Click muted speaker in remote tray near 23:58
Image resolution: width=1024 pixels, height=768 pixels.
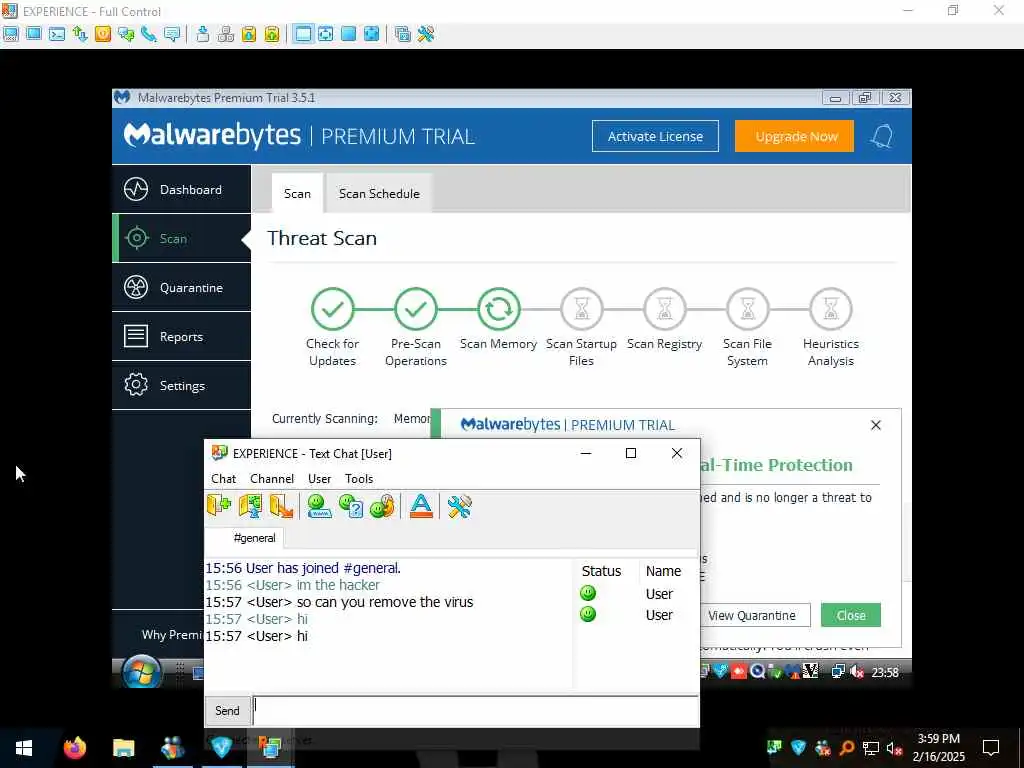pos(857,672)
